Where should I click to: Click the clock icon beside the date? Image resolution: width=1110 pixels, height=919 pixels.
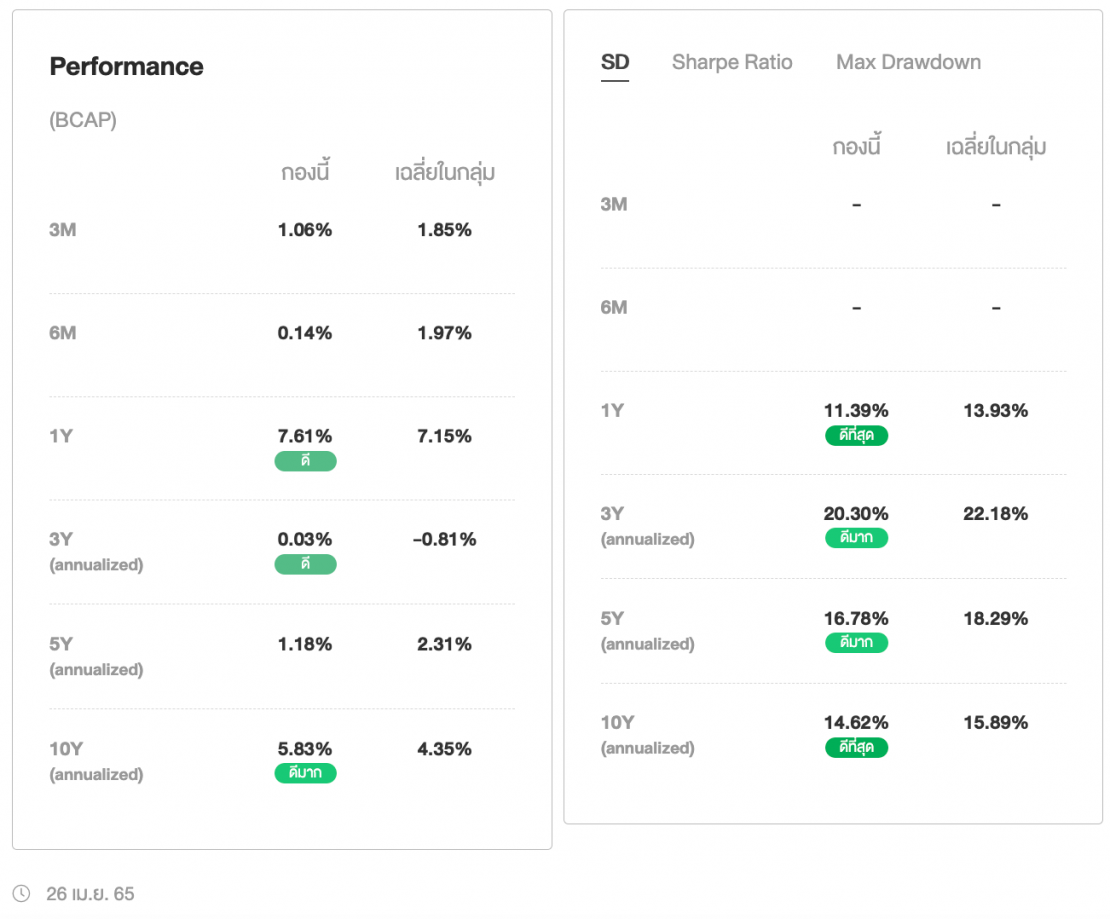tap(22, 893)
